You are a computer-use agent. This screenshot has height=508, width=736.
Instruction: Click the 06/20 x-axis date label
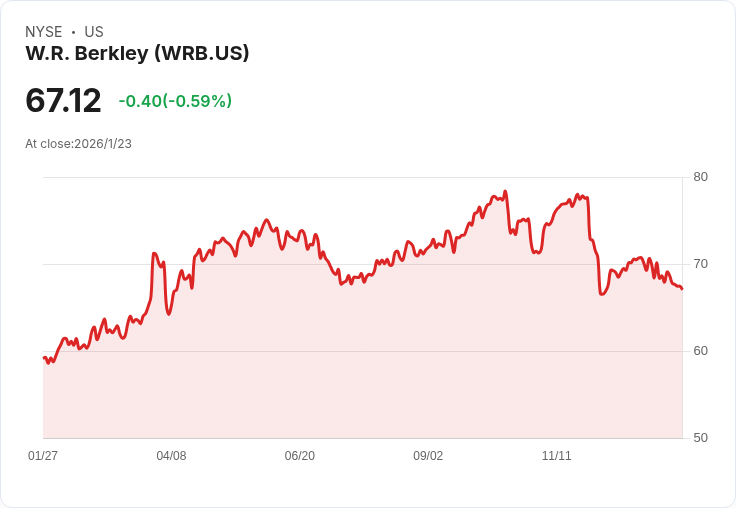(299, 455)
